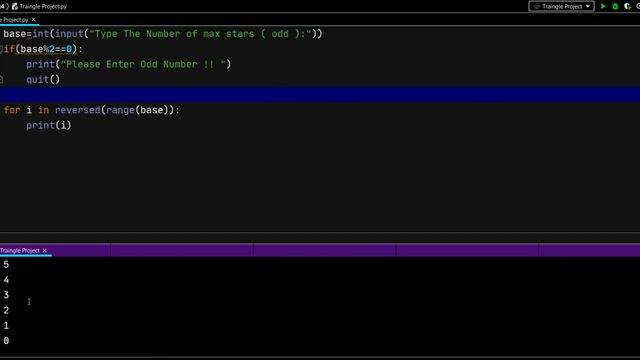Click on the quit() statement
Screen dimensions: 640x360
(x=43, y=80)
